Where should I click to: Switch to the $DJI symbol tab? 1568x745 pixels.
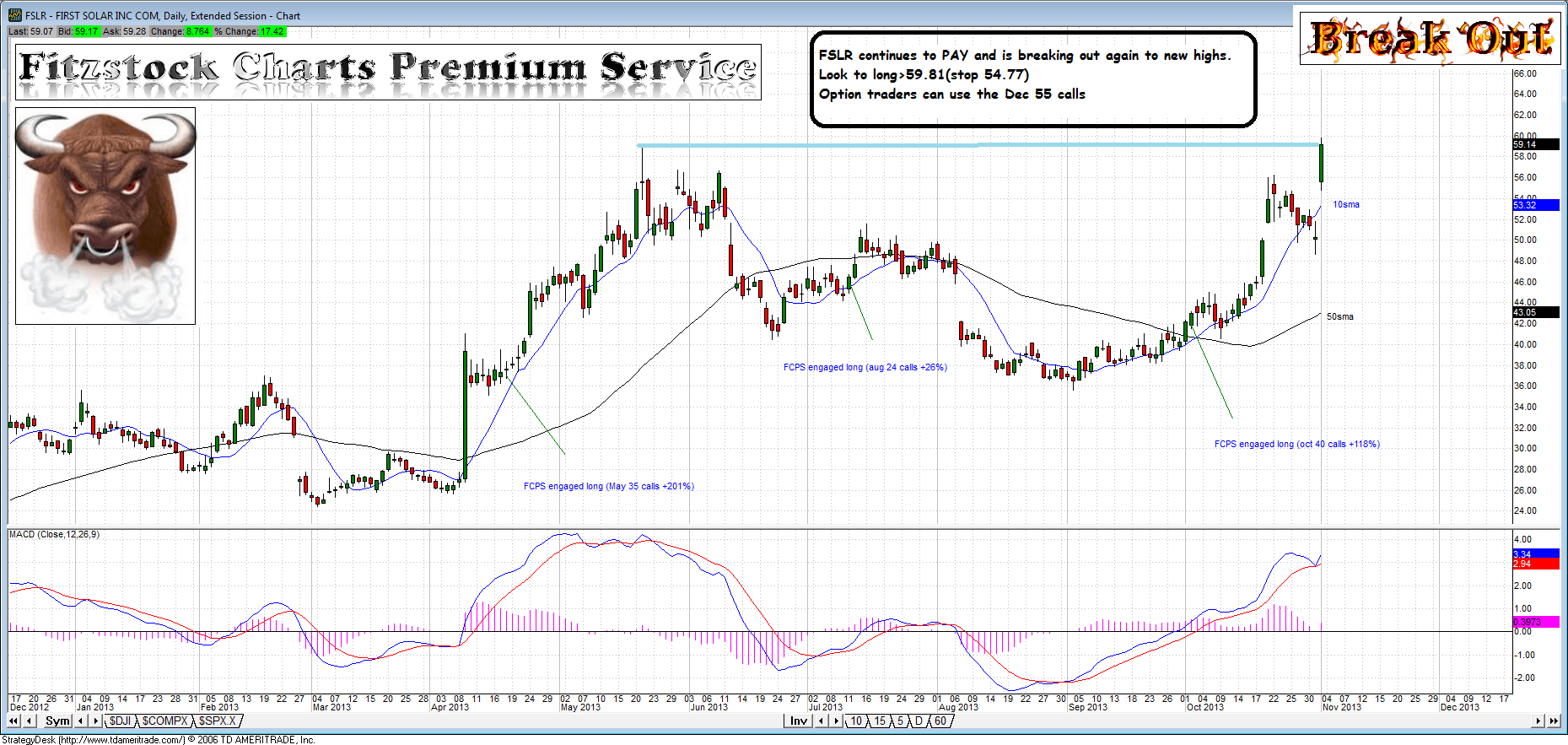coord(120,721)
